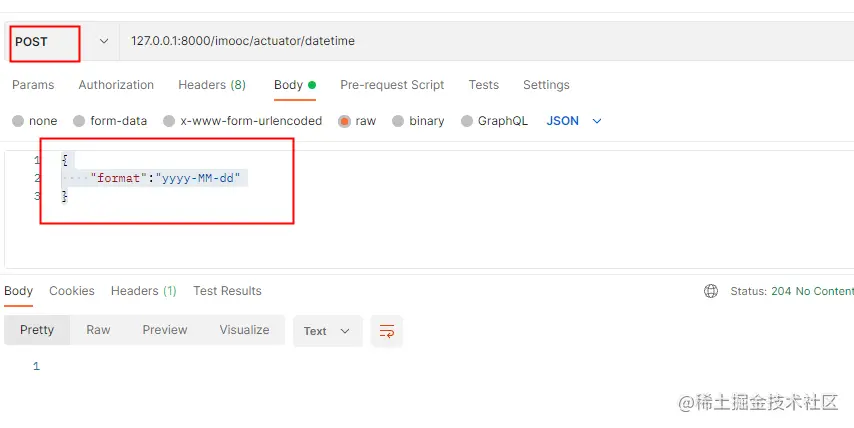Switch to the Params tab
Screen dimensions: 854x428
click(33, 85)
